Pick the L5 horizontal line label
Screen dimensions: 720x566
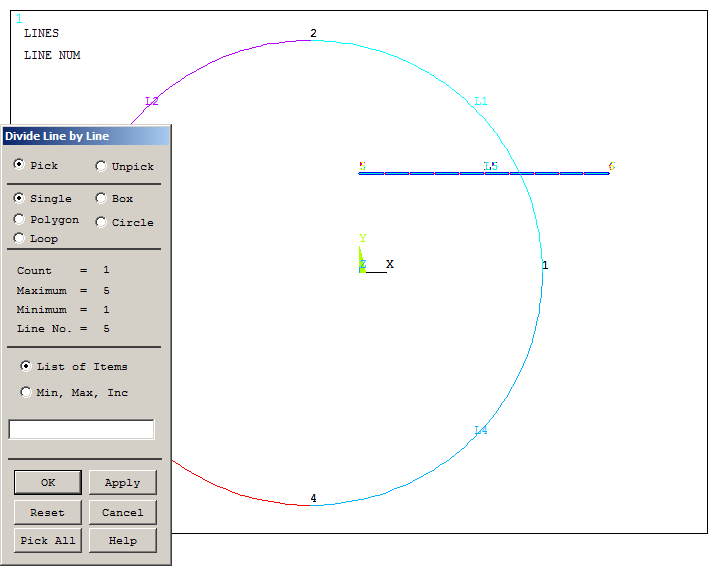pos(491,166)
